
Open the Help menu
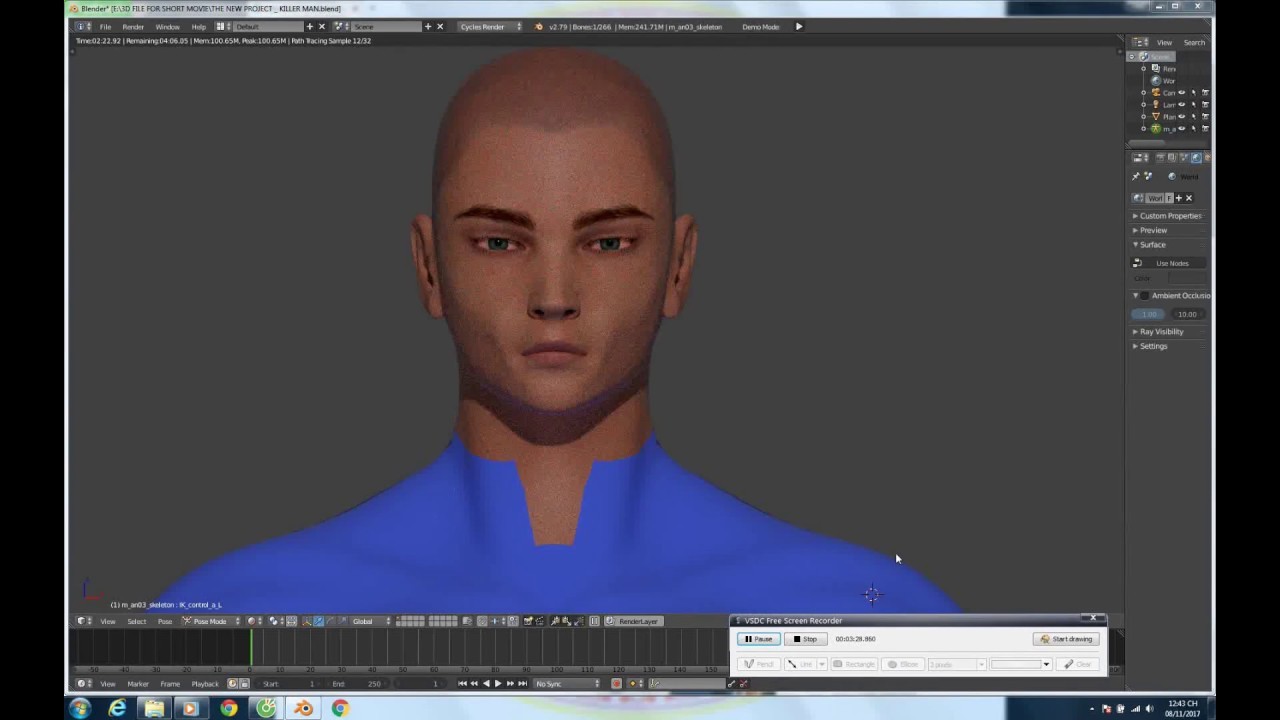(198, 27)
